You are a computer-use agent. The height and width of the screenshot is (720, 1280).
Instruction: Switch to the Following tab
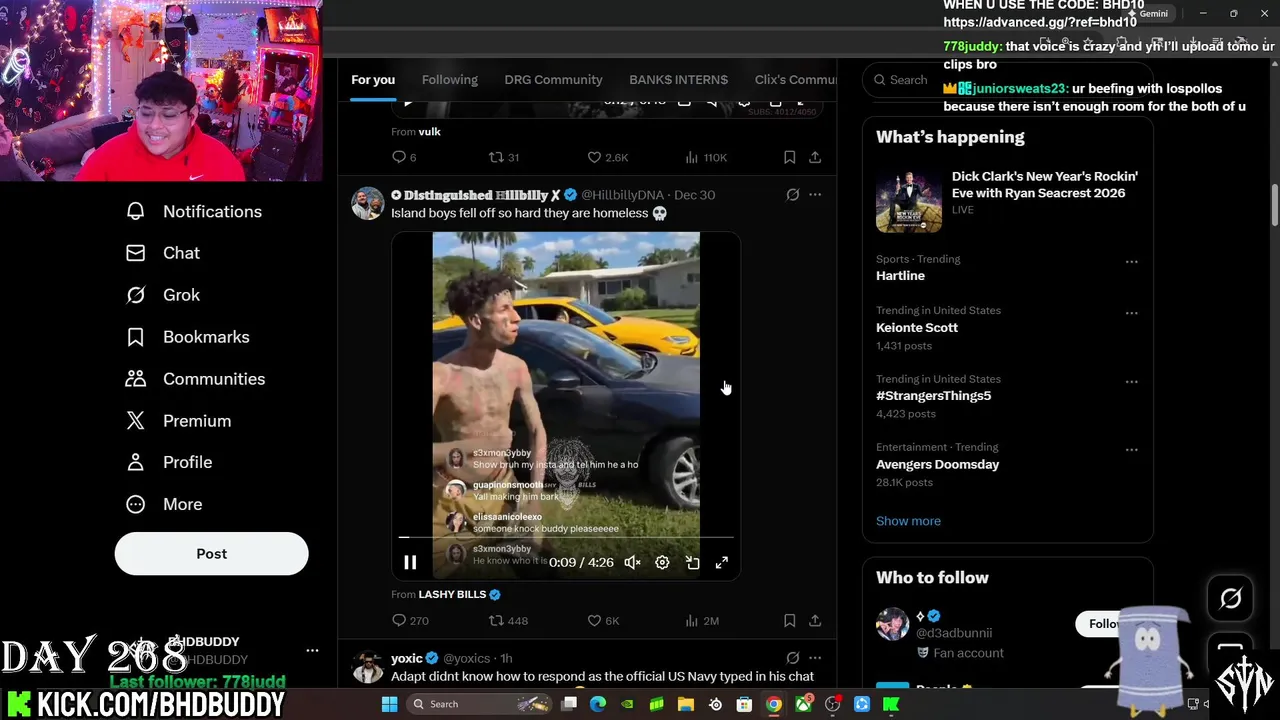[450, 80]
